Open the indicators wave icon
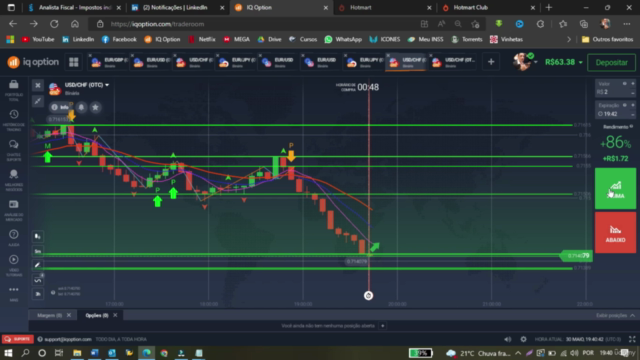Viewport: 640px width, 360px height. 38,280
